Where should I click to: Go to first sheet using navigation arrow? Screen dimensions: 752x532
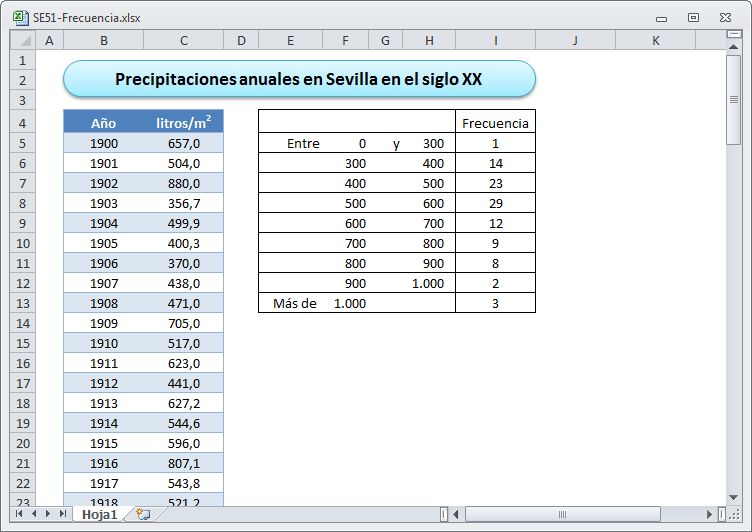tap(19, 514)
